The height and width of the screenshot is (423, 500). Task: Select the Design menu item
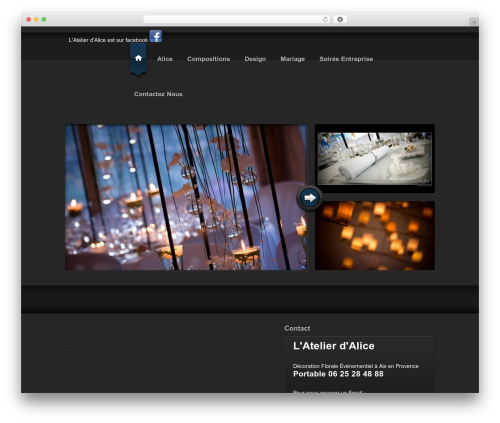pyautogui.click(x=255, y=59)
